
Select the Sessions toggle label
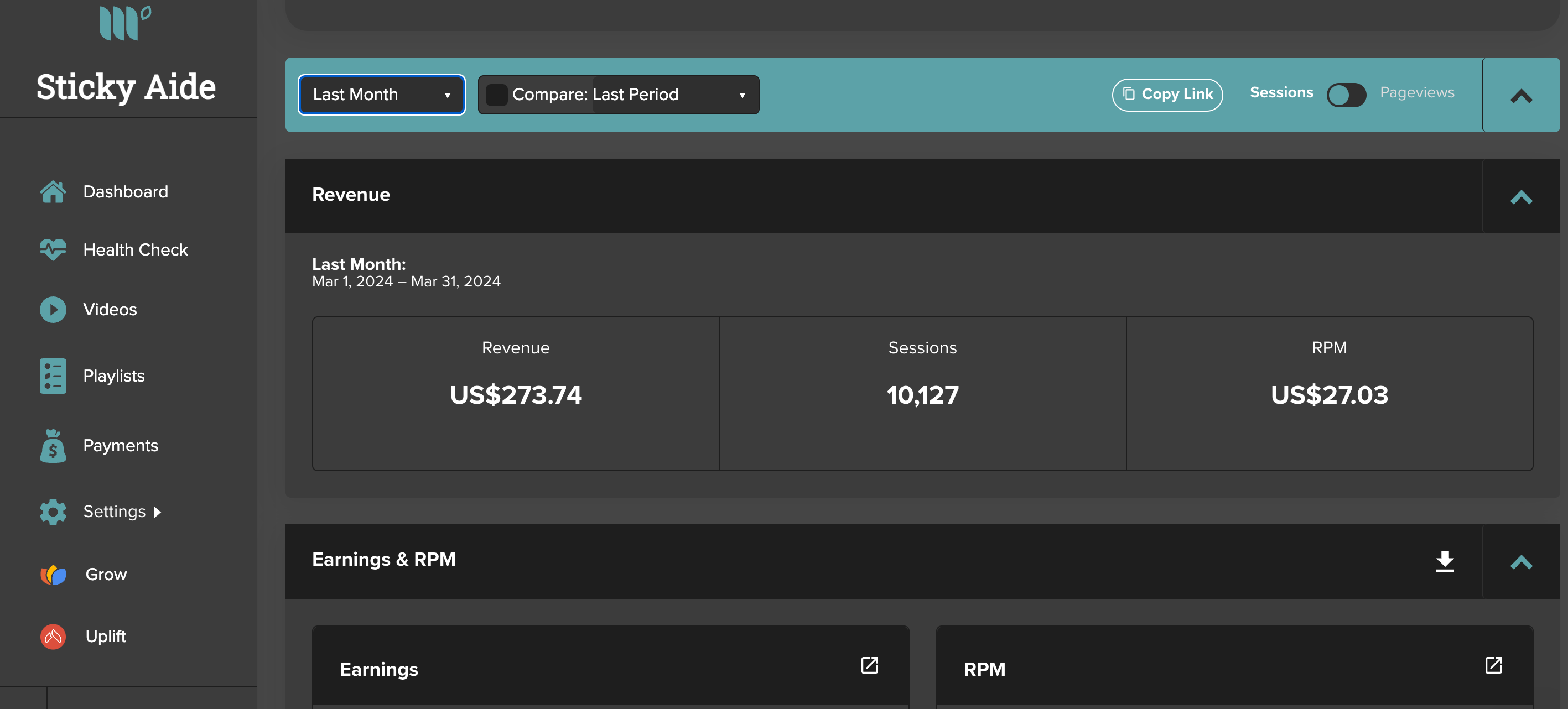tap(1281, 92)
